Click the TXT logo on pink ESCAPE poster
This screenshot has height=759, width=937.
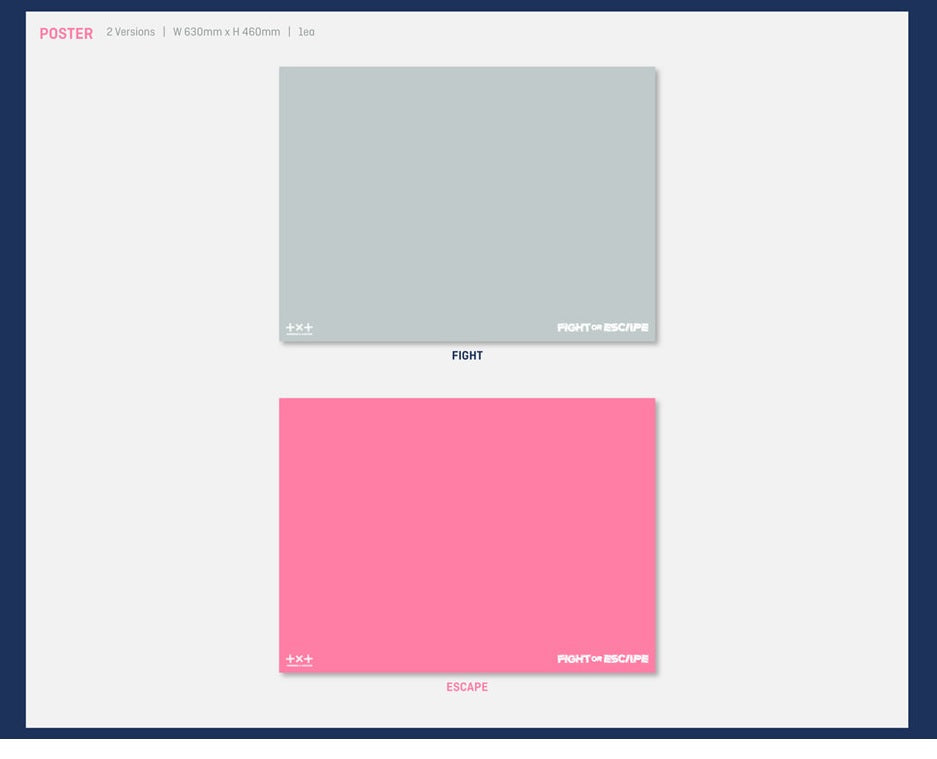pos(299,660)
